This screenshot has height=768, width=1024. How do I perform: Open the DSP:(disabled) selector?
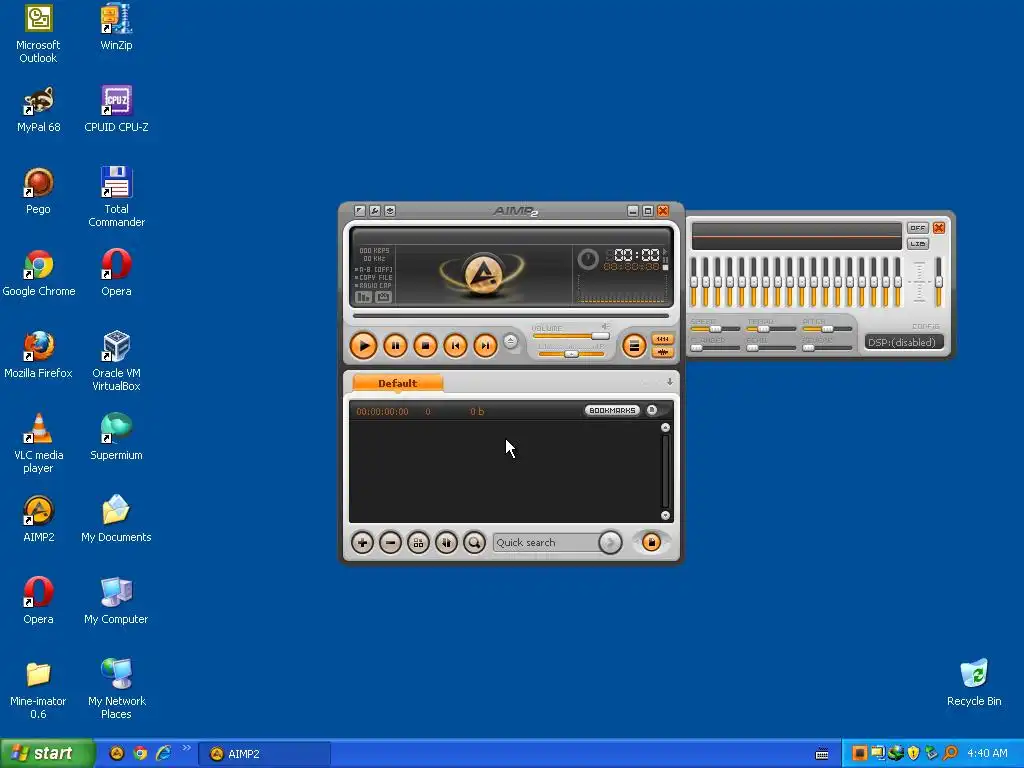(x=903, y=342)
